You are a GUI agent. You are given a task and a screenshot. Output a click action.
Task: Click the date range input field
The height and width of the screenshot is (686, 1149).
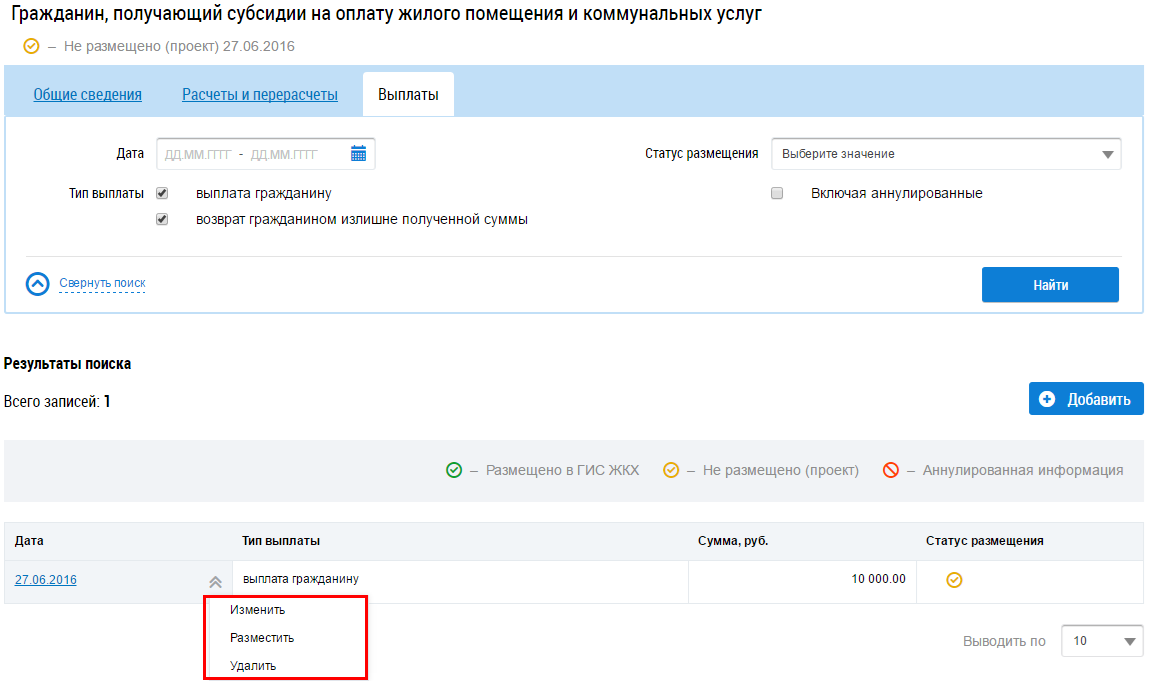252,154
